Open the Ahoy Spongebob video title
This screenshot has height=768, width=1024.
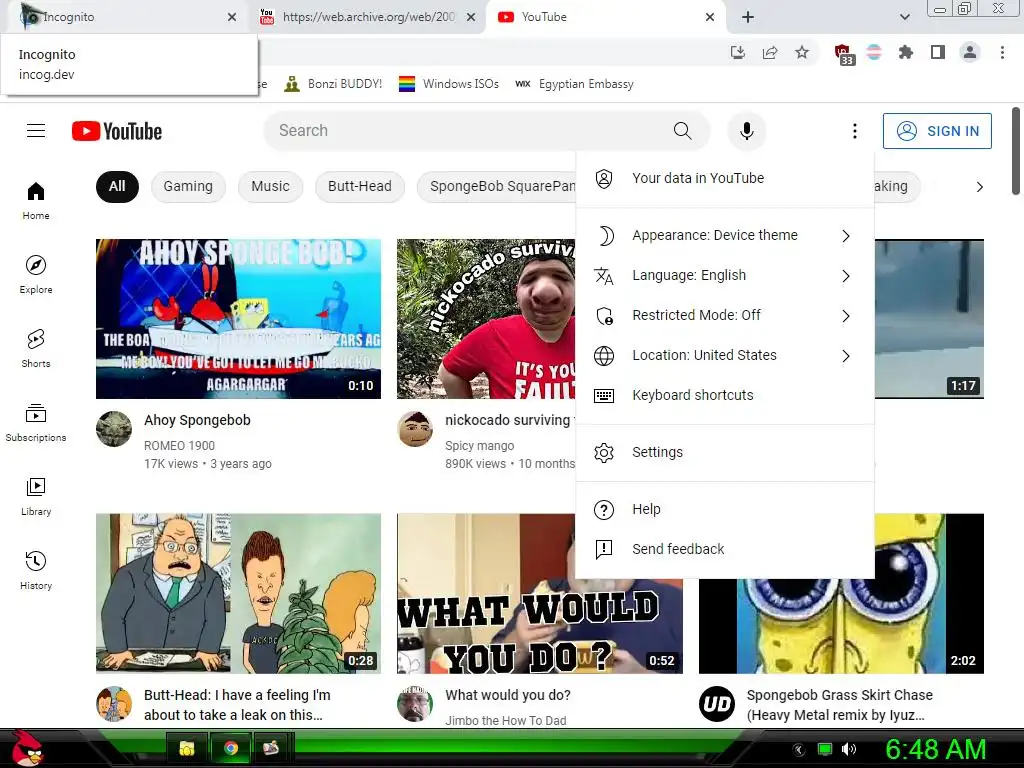197,420
